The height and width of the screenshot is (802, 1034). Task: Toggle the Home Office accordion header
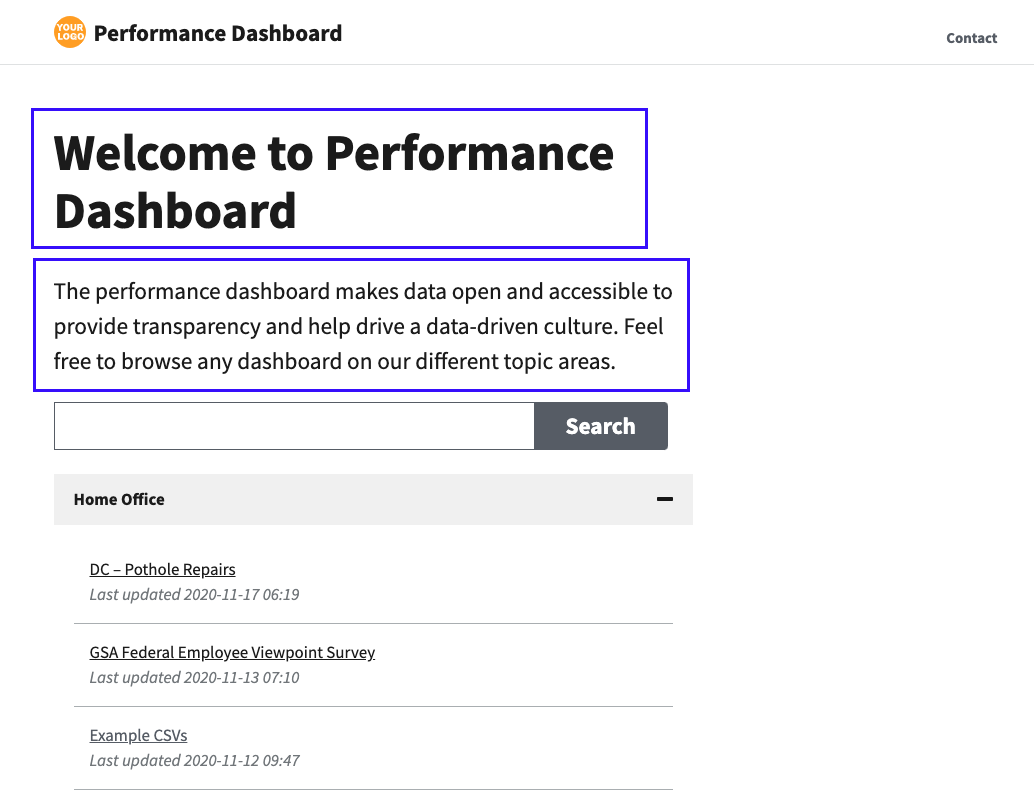373,499
